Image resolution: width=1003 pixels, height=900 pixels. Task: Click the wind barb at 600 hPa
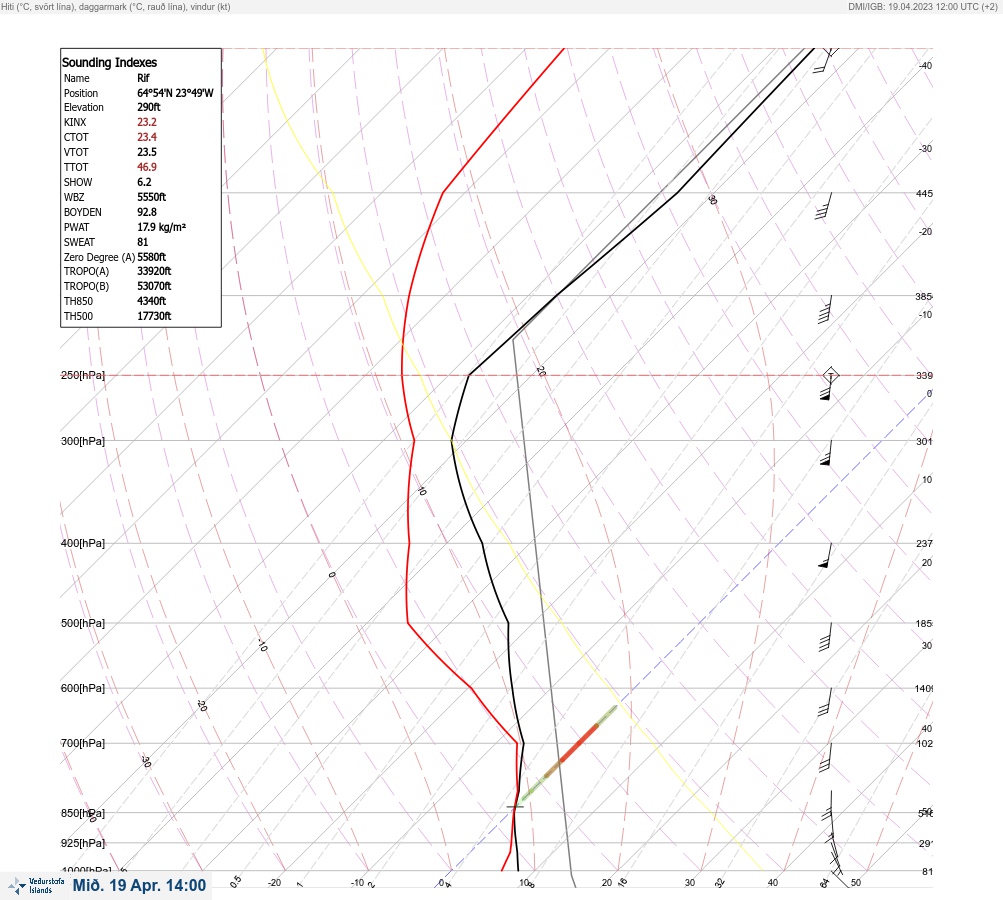coord(825,702)
